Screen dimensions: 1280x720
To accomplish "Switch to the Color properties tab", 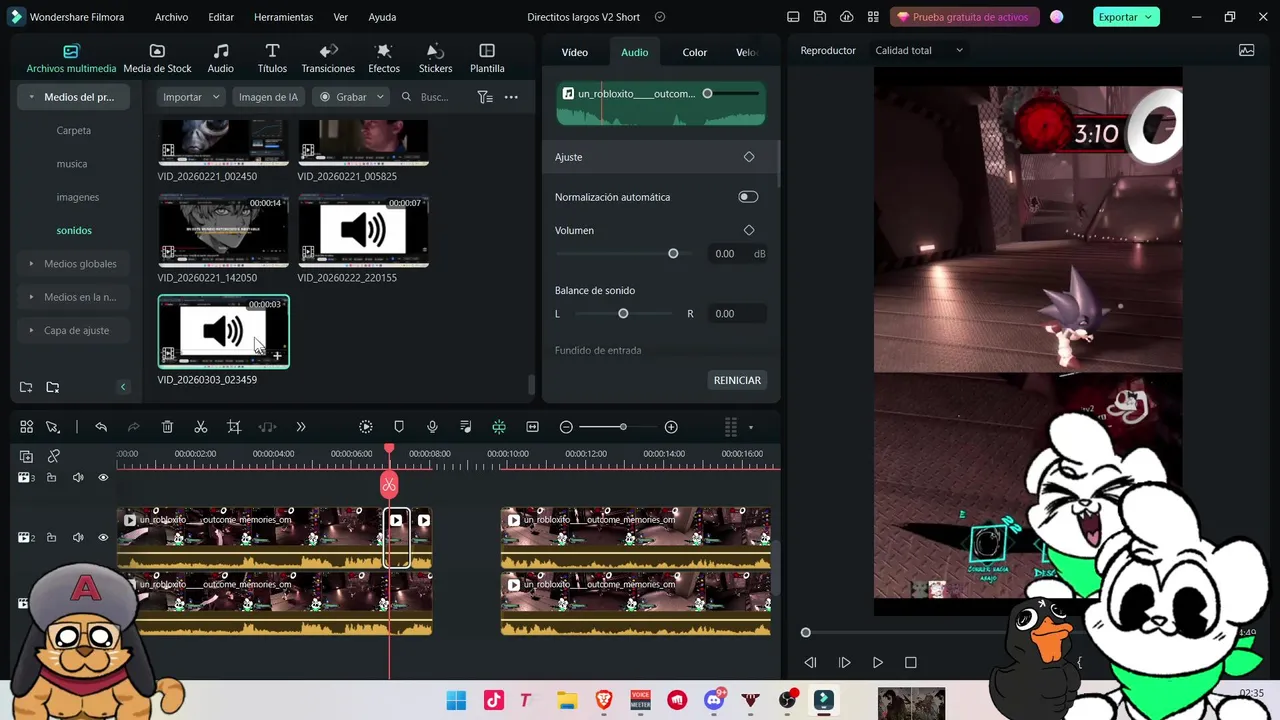I will (695, 52).
